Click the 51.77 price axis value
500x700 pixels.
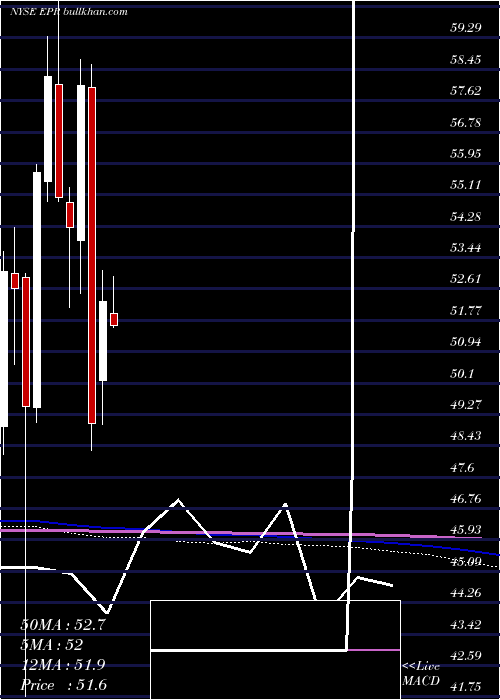(466, 311)
